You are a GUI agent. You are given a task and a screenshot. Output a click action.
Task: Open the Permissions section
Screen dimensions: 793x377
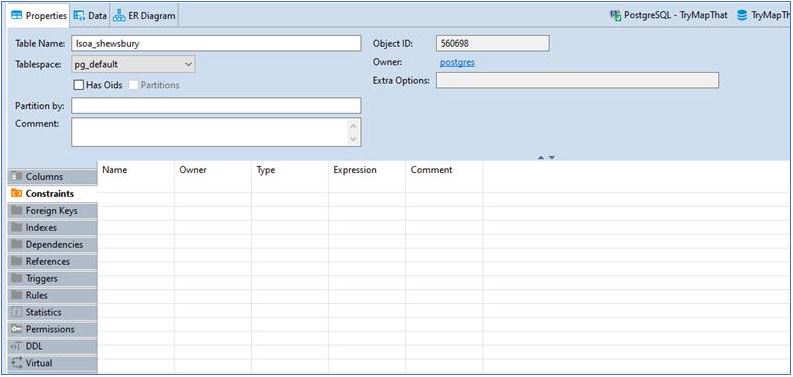(53, 329)
